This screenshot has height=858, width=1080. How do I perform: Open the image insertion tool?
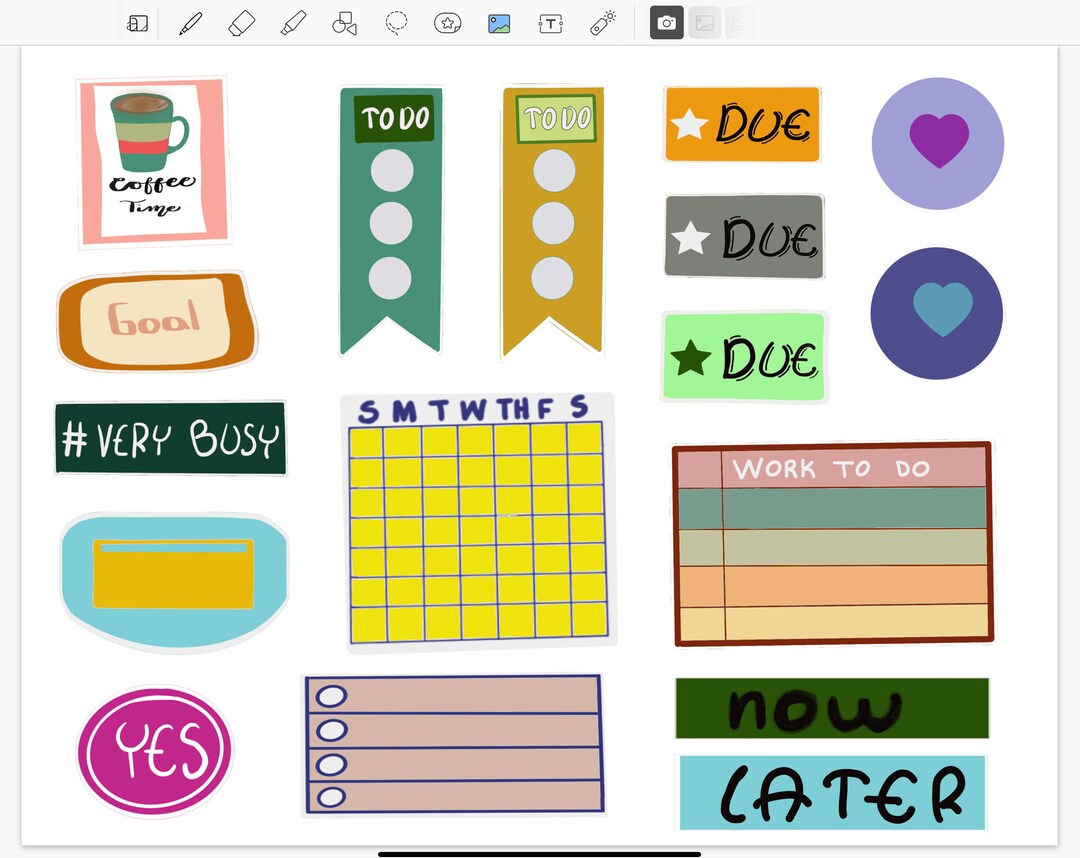[x=499, y=23]
